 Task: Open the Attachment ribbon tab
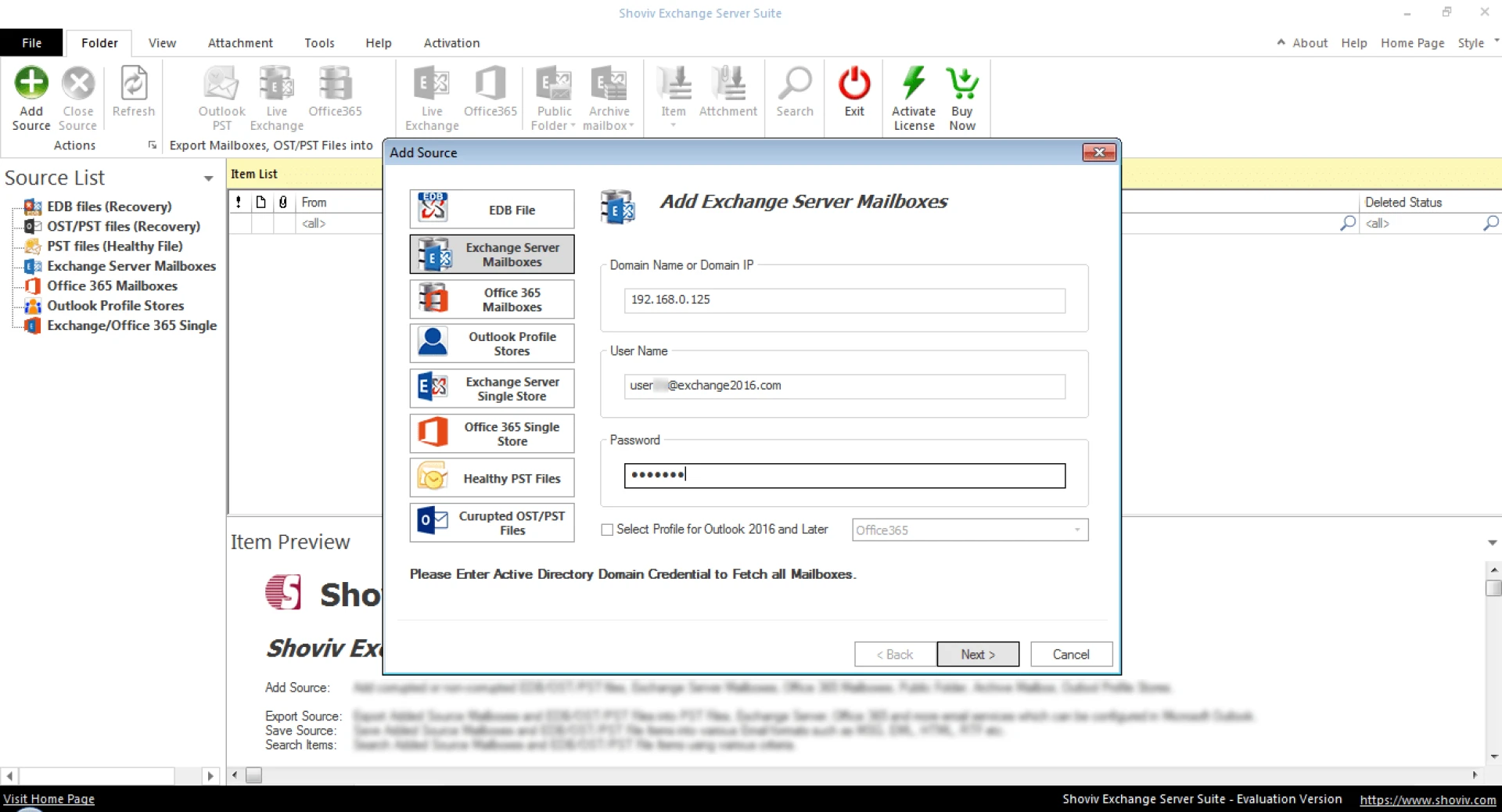click(240, 43)
